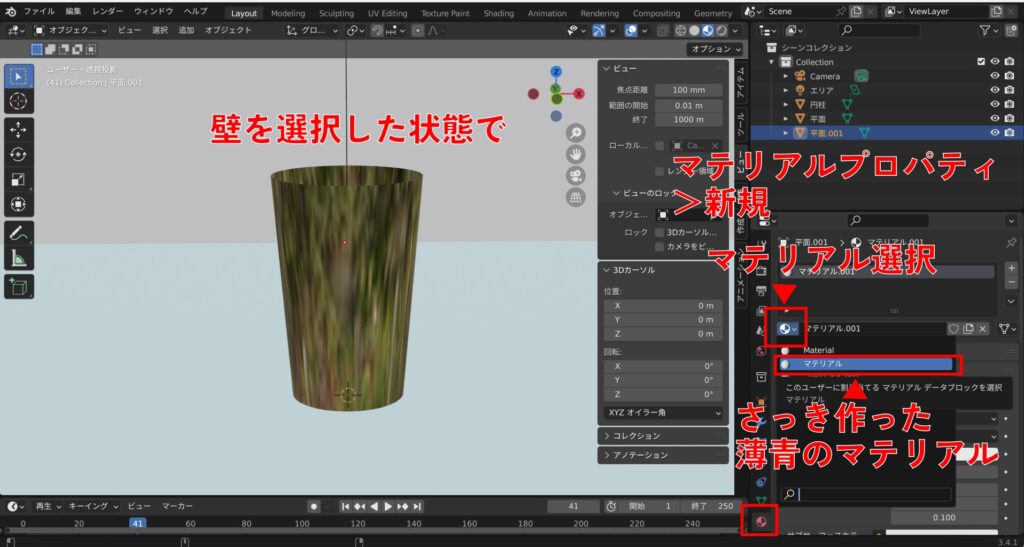Open the Material Properties tab icon
The image size is (1024, 547).
click(762, 521)
